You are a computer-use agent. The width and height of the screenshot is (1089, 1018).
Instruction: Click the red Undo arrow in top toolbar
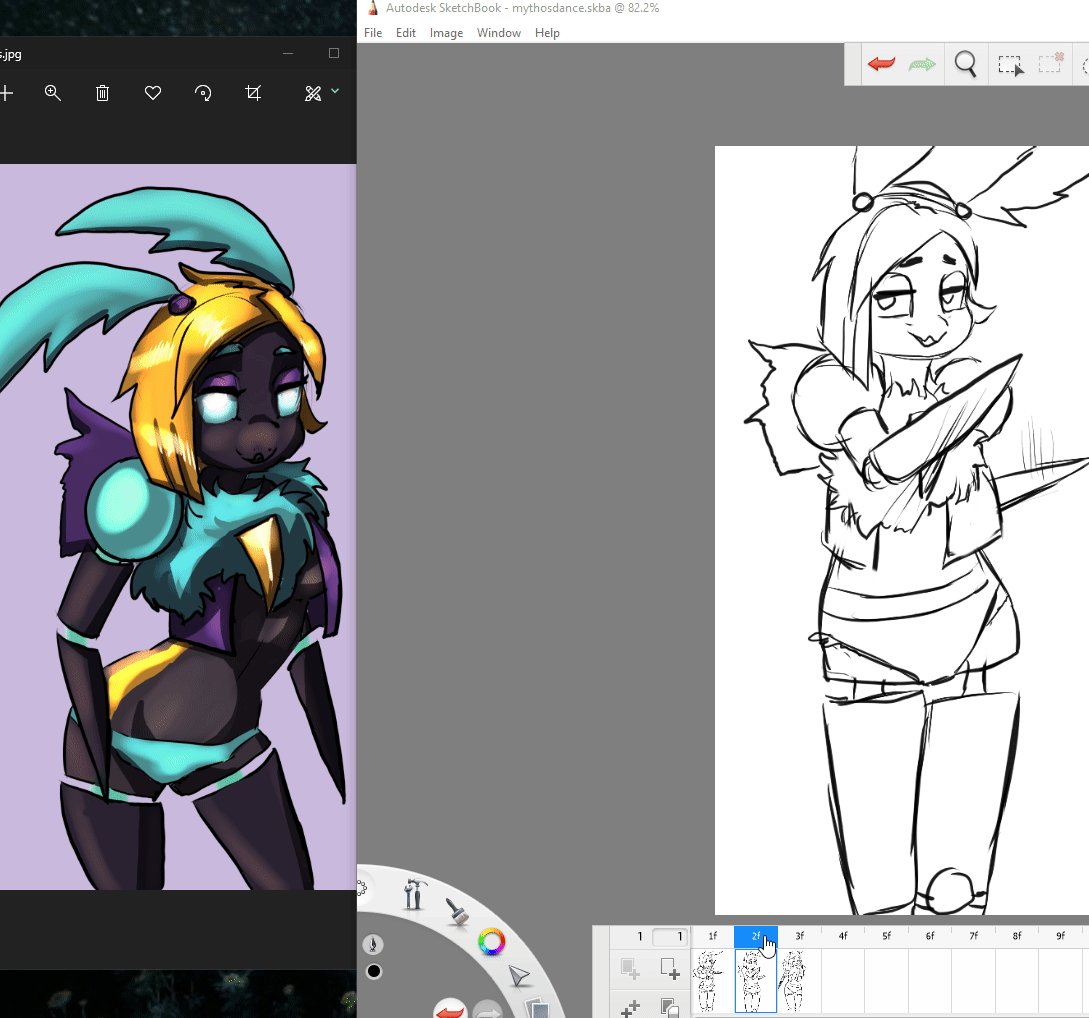tap(881, 65)
